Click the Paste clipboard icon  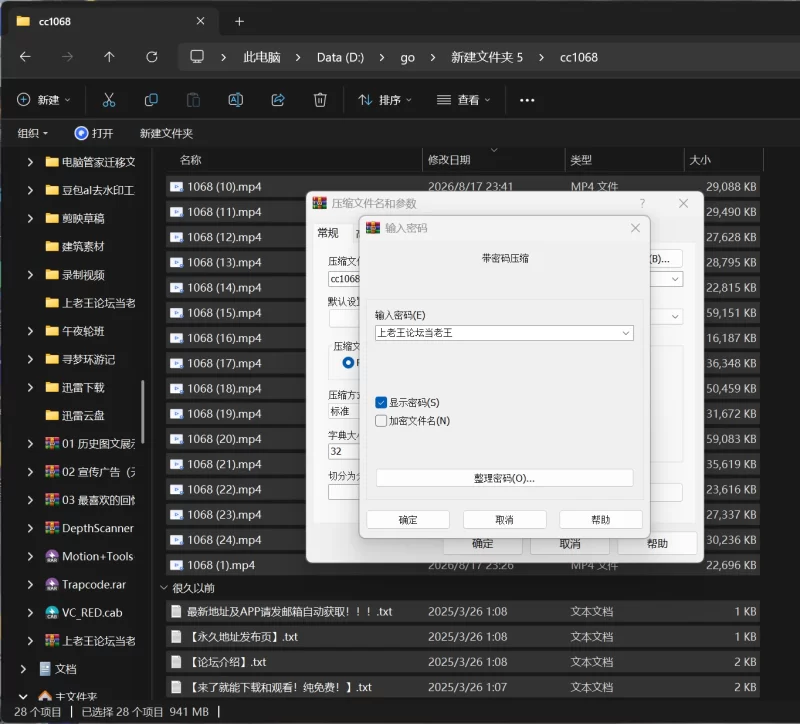click(x=193, y=100)
